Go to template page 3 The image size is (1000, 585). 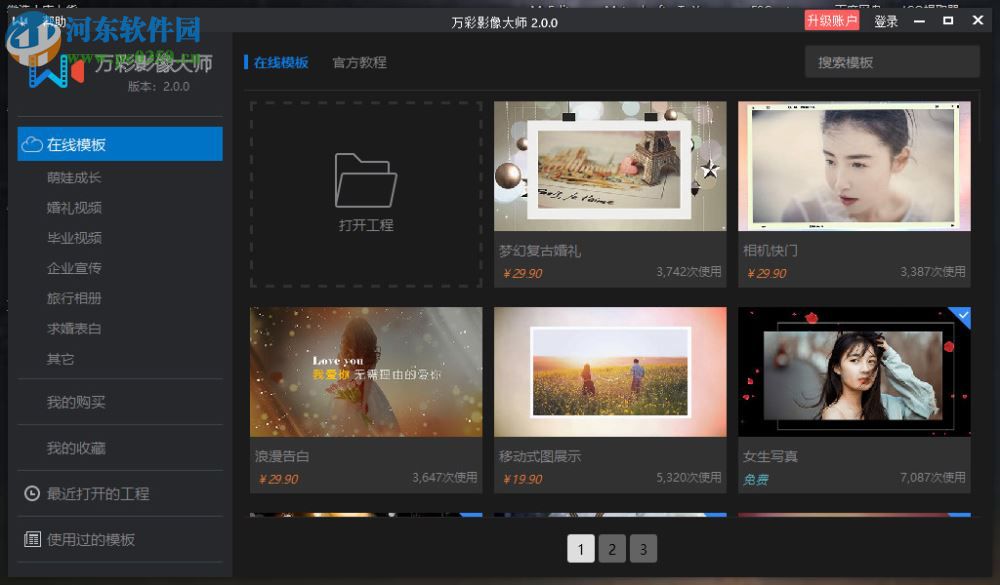tap(643, 548)
